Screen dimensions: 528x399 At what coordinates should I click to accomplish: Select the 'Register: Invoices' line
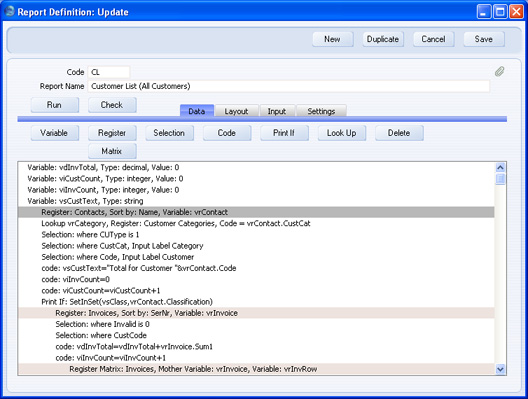tap(256, 313)
